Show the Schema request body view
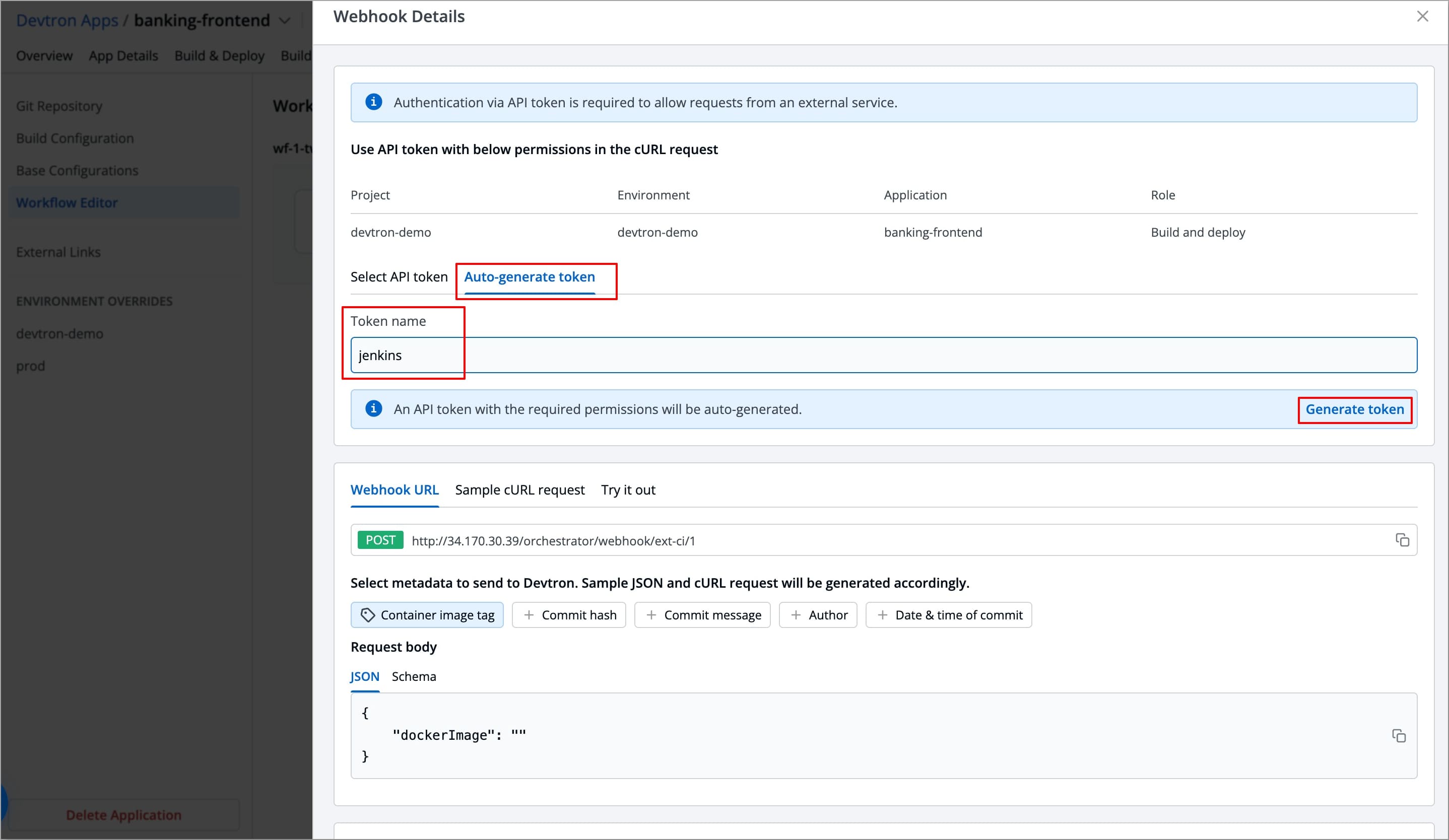Screen dimensions: 1449x840 pyautogui.click(x=414, y=676)
